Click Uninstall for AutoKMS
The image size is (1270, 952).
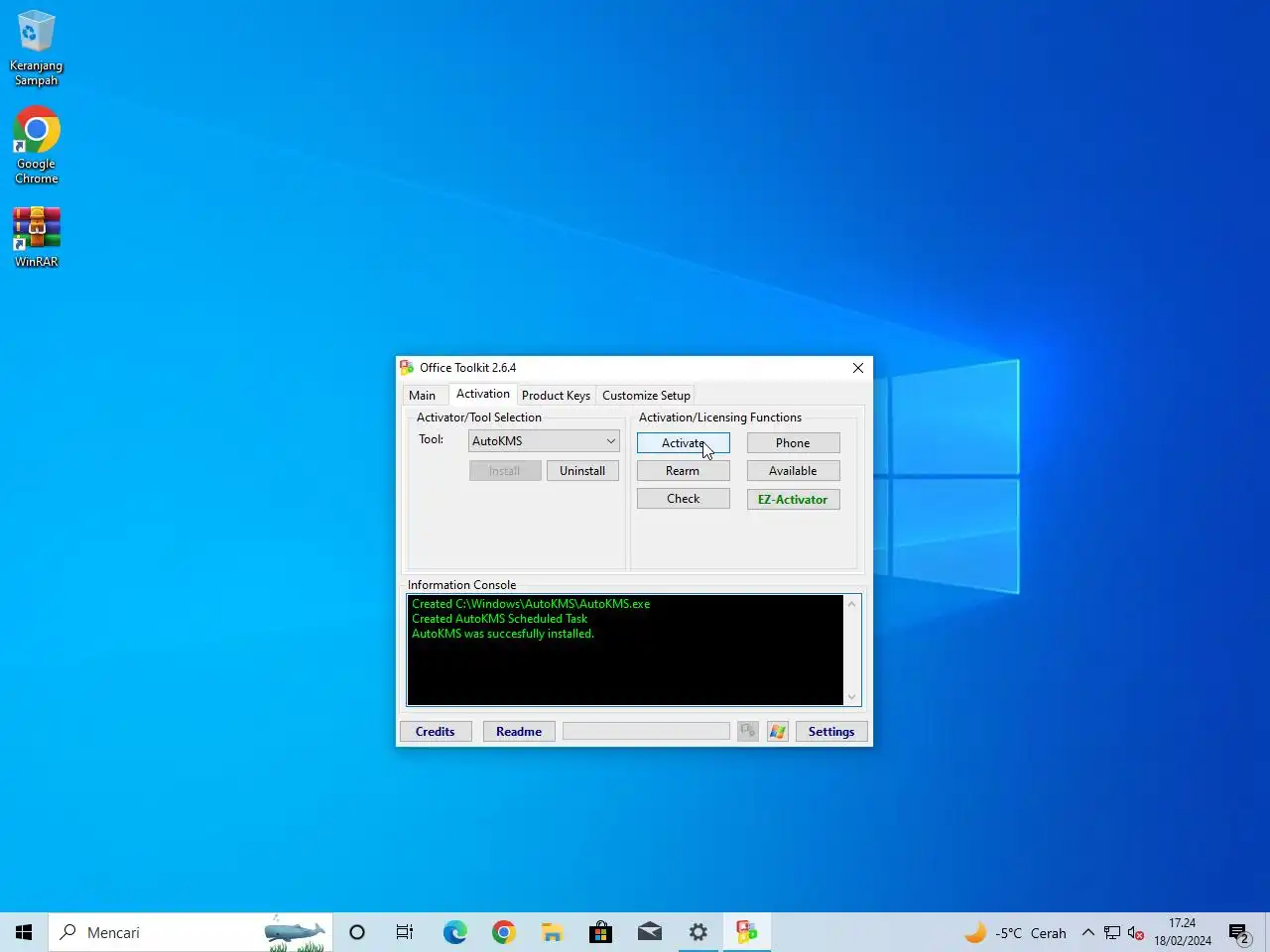pyautogui.click(x=582, y=471)
